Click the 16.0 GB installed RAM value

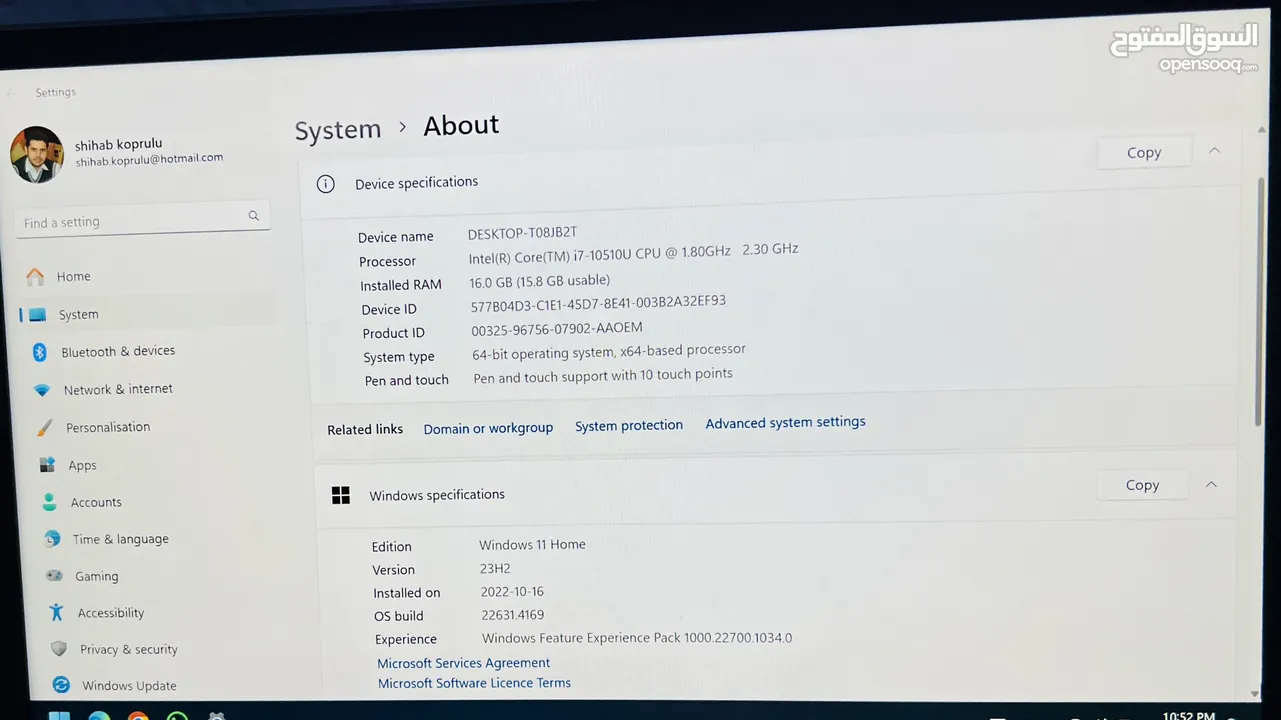click(540, 282)
